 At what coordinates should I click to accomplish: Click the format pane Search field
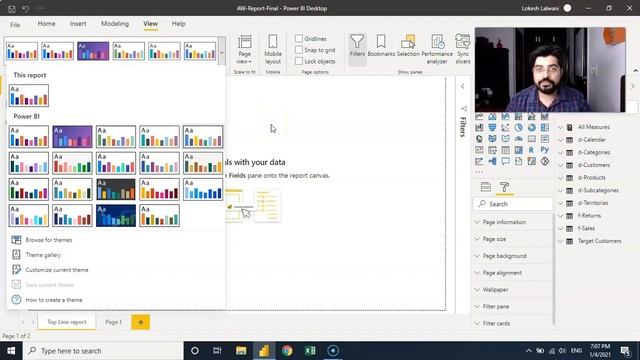tap(513, 204)
